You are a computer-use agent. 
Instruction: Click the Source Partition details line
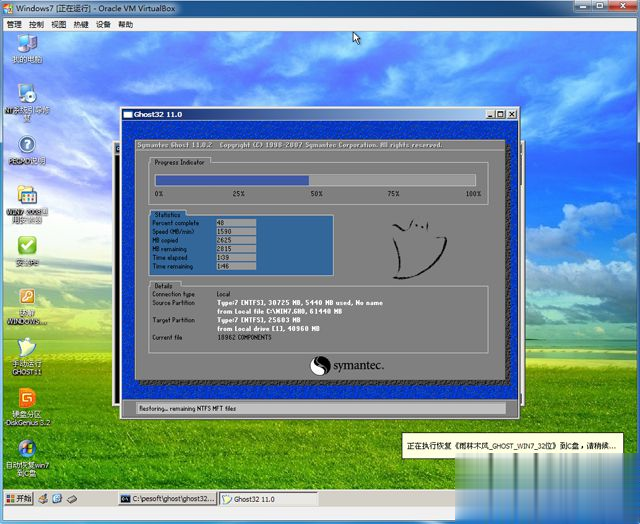click(x=300, y=303)
